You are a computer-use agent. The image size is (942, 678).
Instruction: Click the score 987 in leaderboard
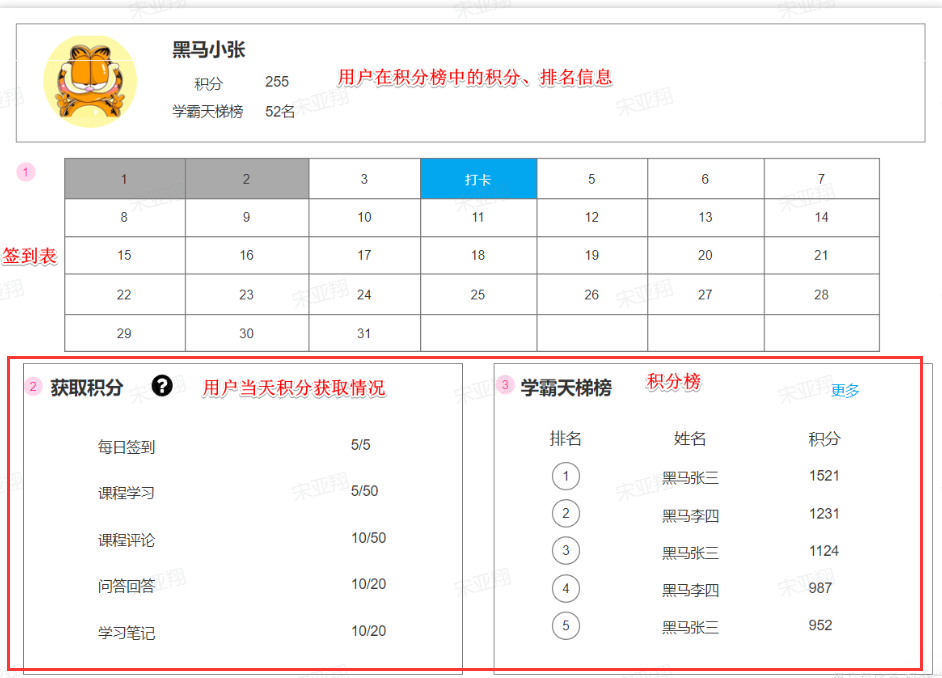pos(821,588)
